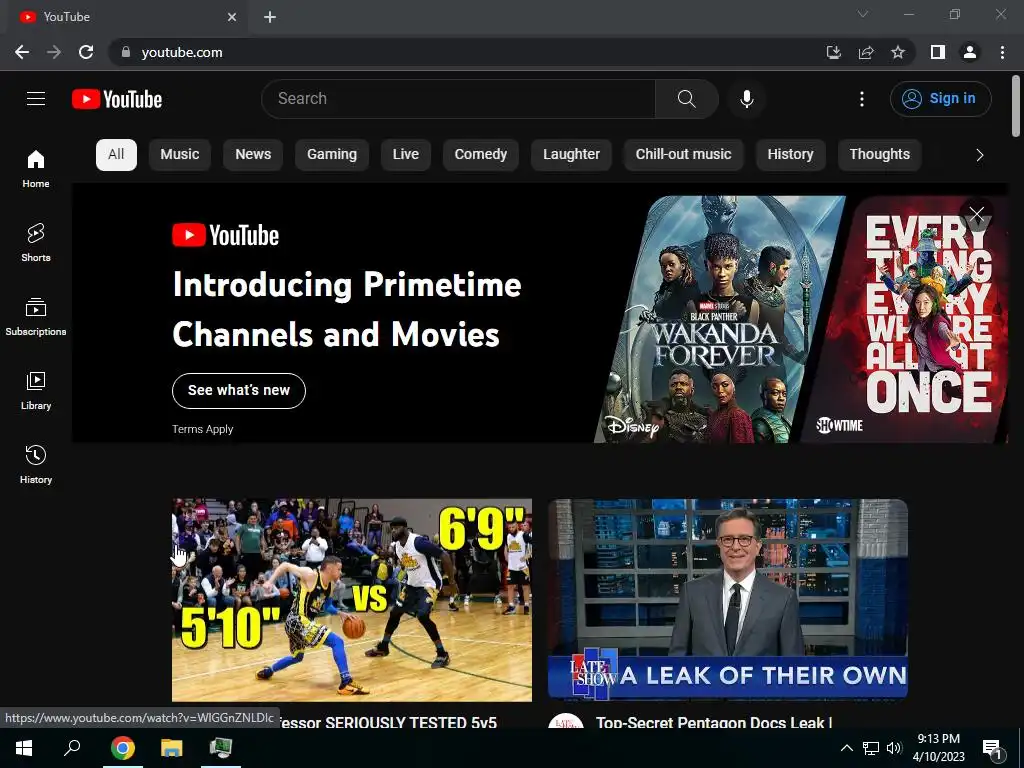Go to Home in sidebar

point(36,168)
